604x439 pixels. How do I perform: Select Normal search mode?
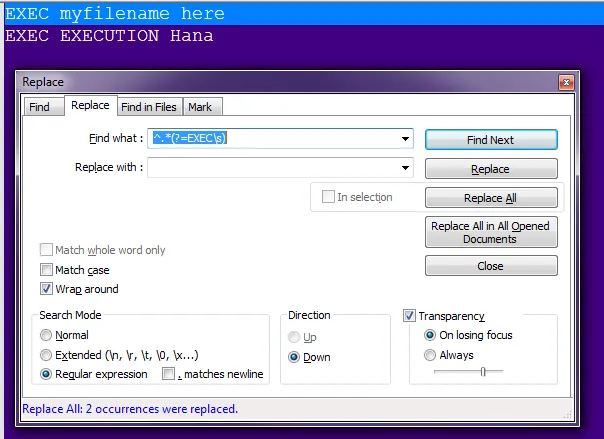click(x=46, y=335)
